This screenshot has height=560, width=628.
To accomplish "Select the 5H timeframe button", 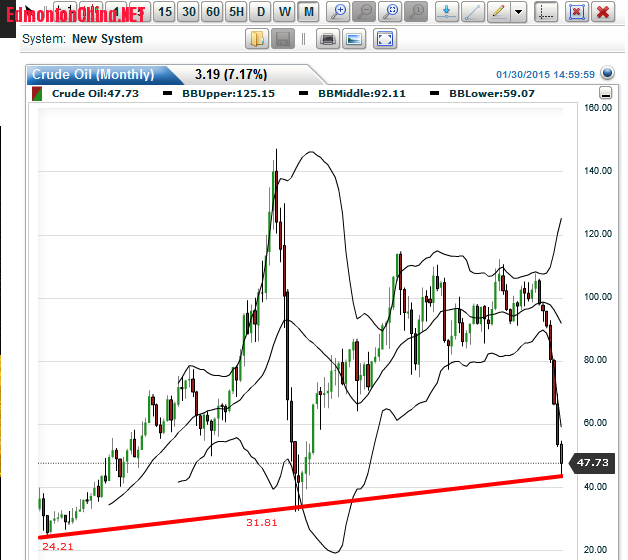I will pos(236,12).
